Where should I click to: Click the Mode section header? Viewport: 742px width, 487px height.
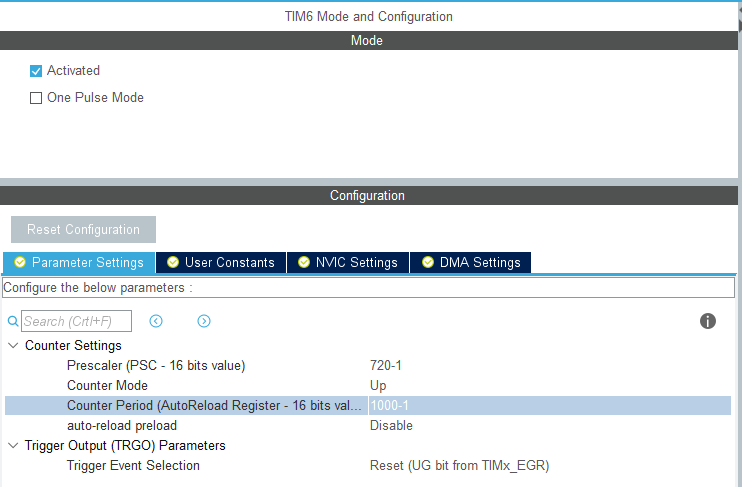pos(369,40)
